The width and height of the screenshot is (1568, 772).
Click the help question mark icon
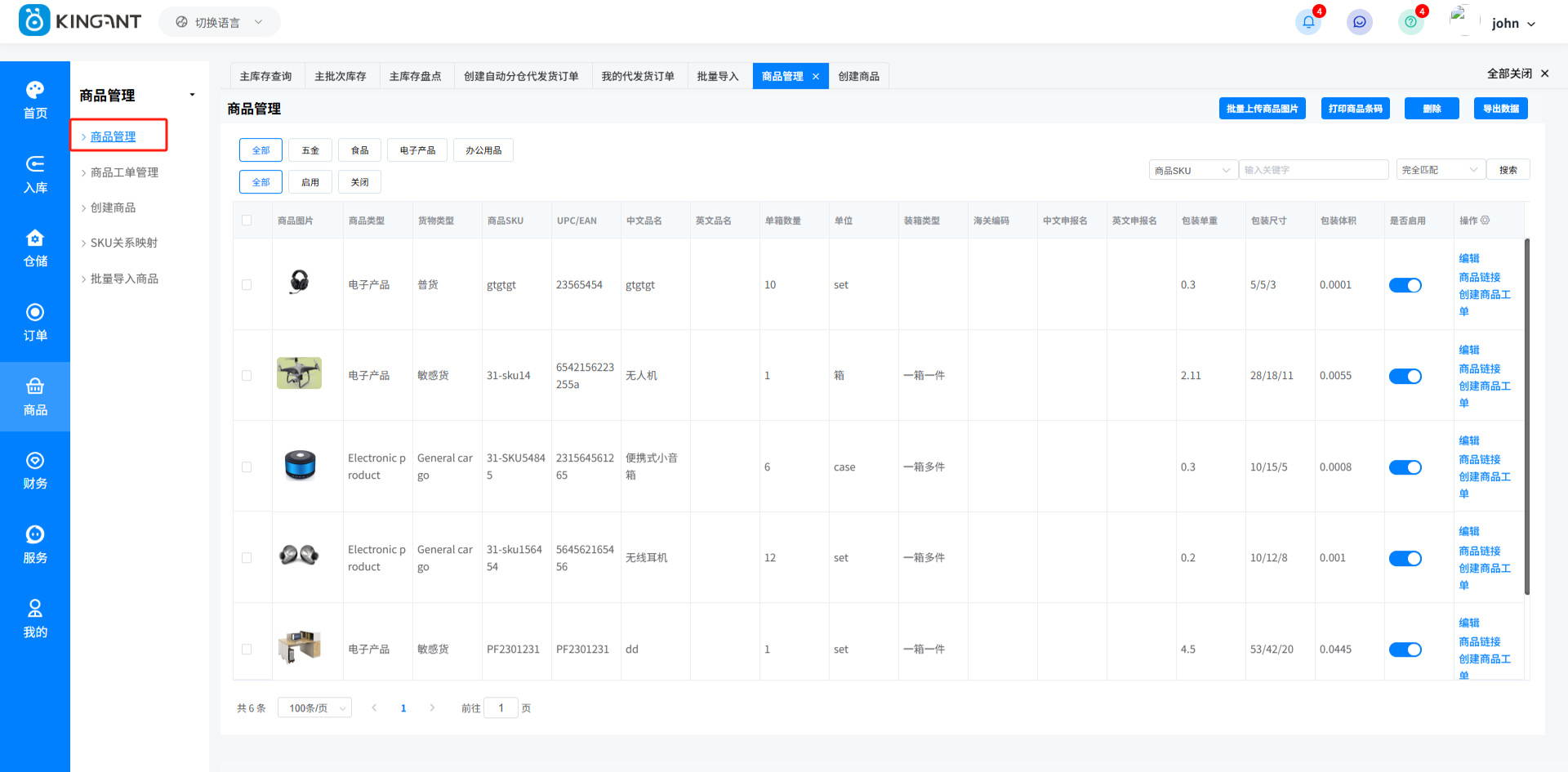coord(1410,23)
